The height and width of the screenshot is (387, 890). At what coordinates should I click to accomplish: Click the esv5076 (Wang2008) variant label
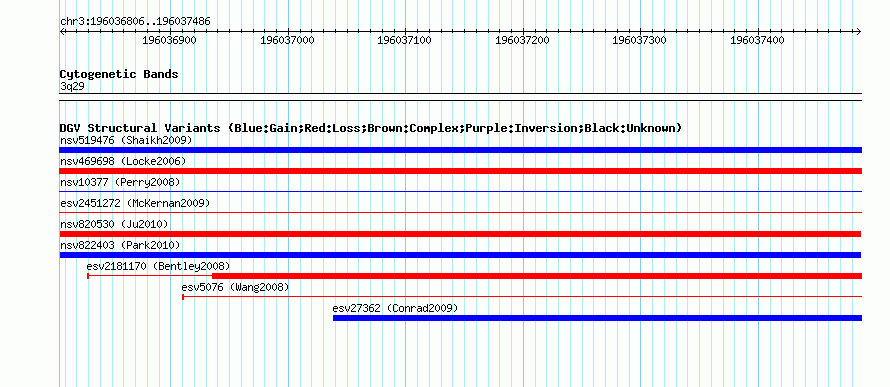coord(236,287)
